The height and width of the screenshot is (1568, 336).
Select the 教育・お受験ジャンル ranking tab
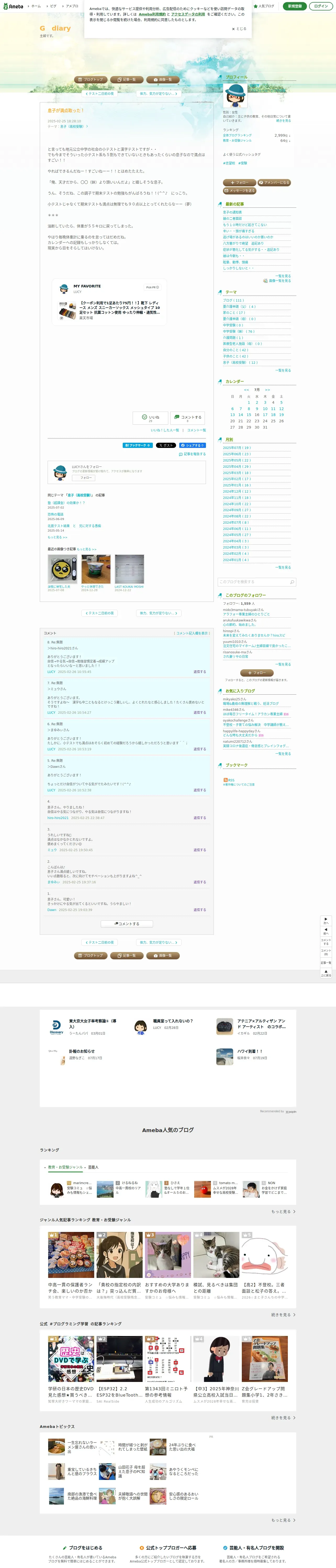[x=65, y=1167]
